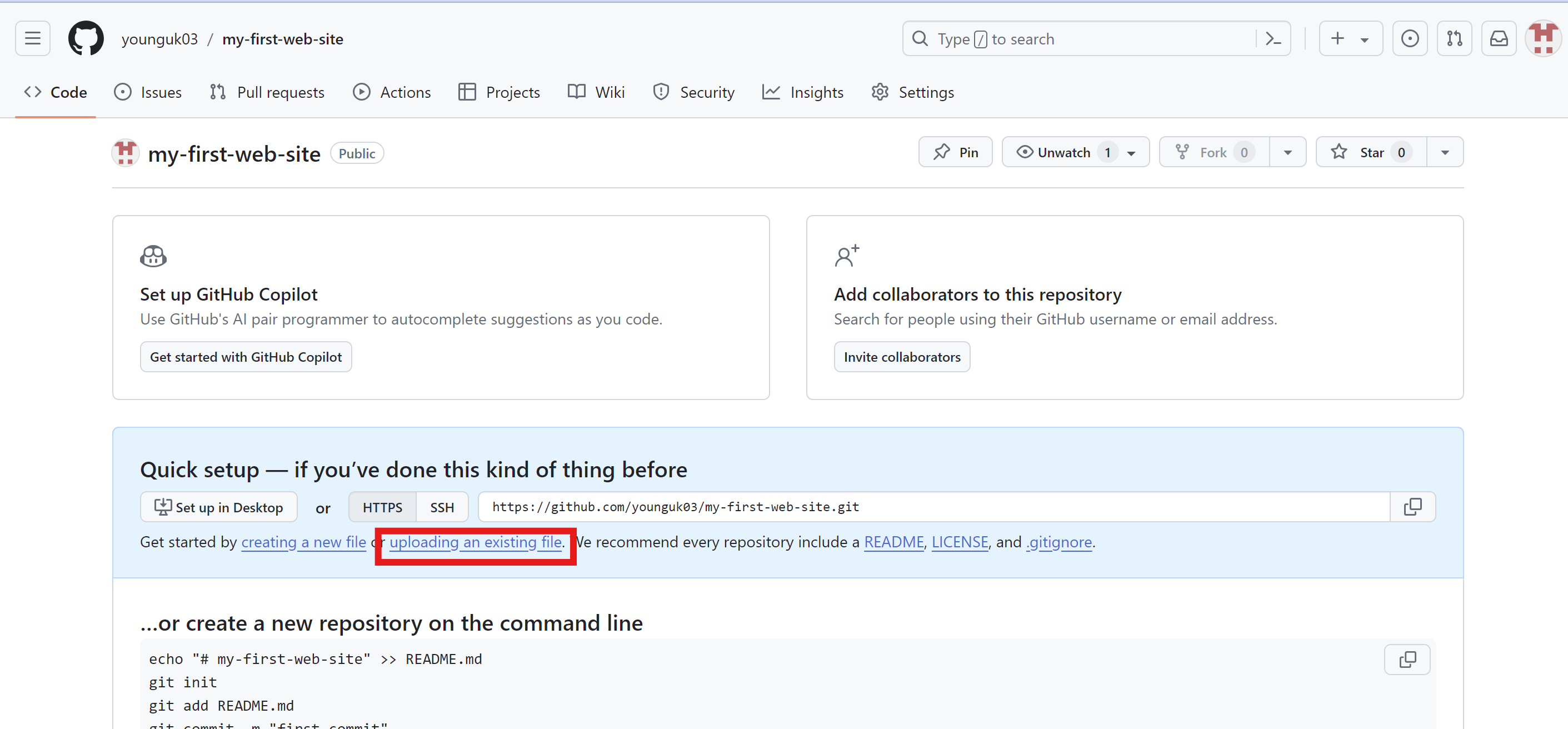The width and height of the screenshot is (1568, 729).
Task: Go to GitHub home via Octocat logo
Action: pyautogui.click(x=86, y=39)
